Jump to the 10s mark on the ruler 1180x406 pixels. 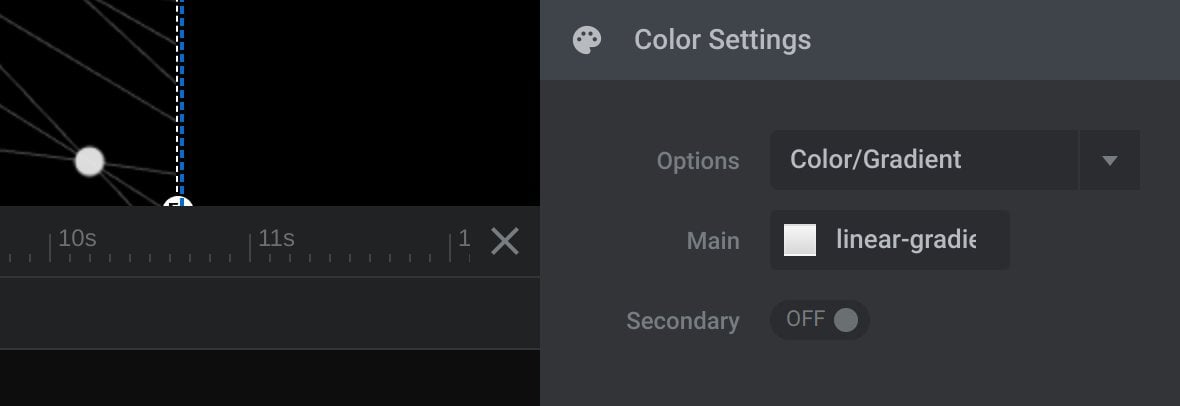click(x=77, y=239)
